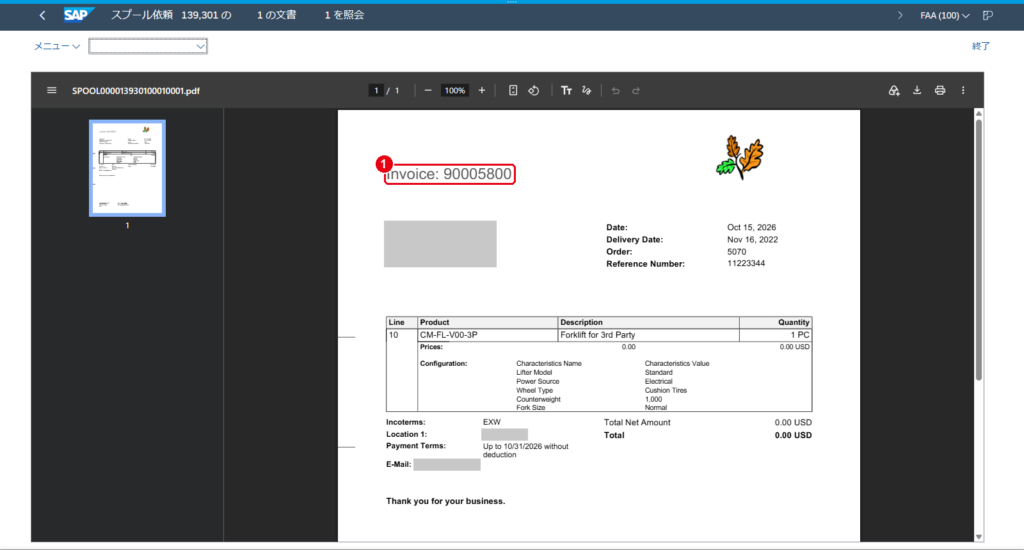Screen dimensions: 1024x550
Task: Click the redo icon in PDF toolbar
Action: 635,90
